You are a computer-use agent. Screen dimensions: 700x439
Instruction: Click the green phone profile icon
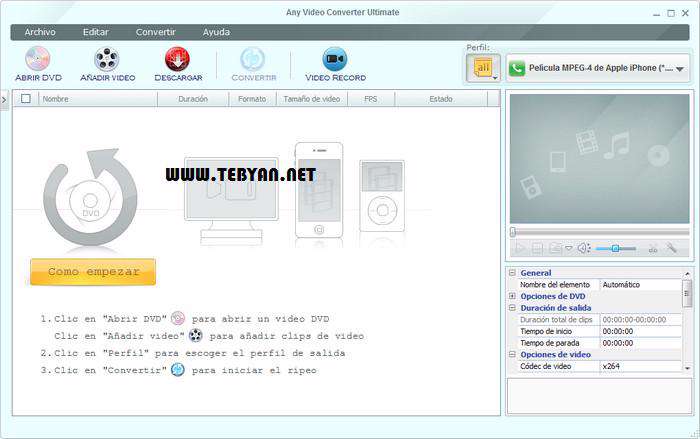517,69
